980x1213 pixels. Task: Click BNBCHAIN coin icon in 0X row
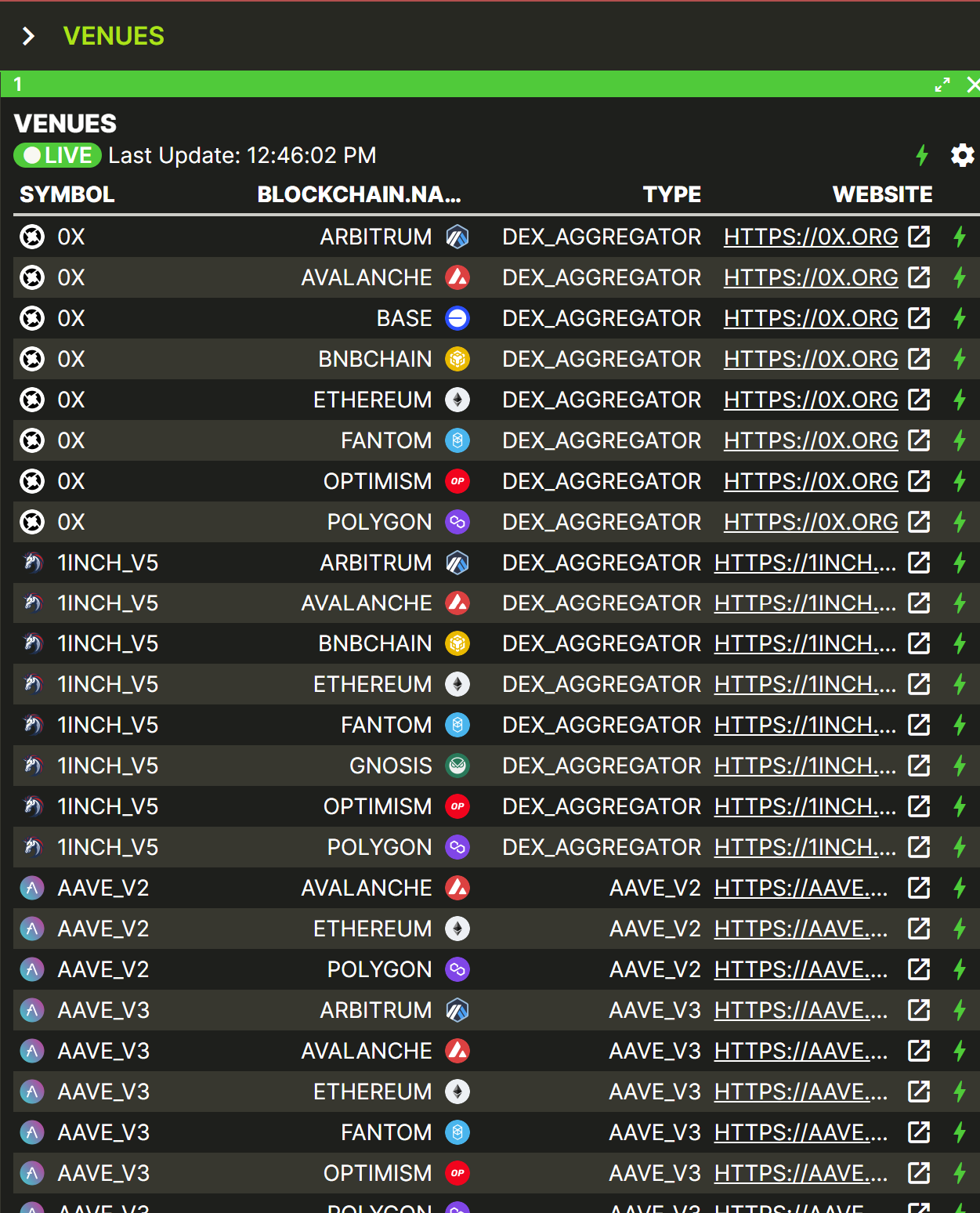(457, 359)
